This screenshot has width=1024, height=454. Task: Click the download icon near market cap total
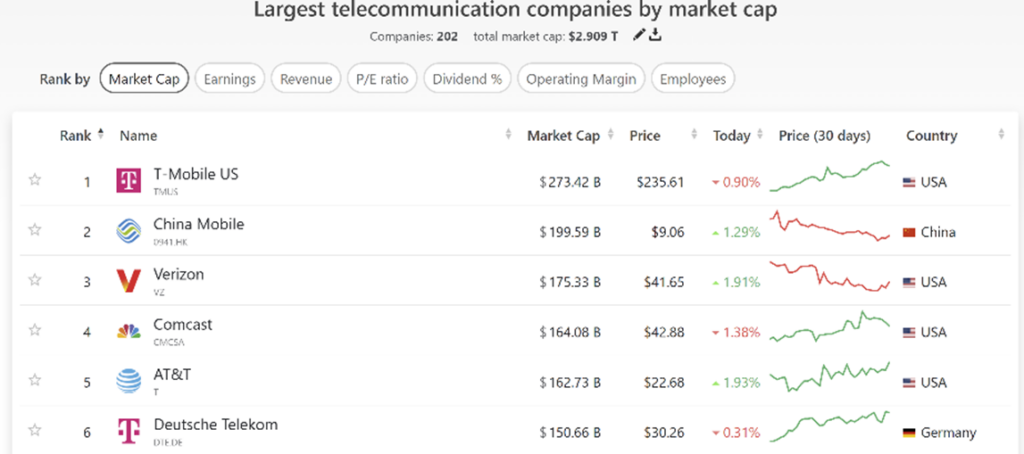[656, 36]
